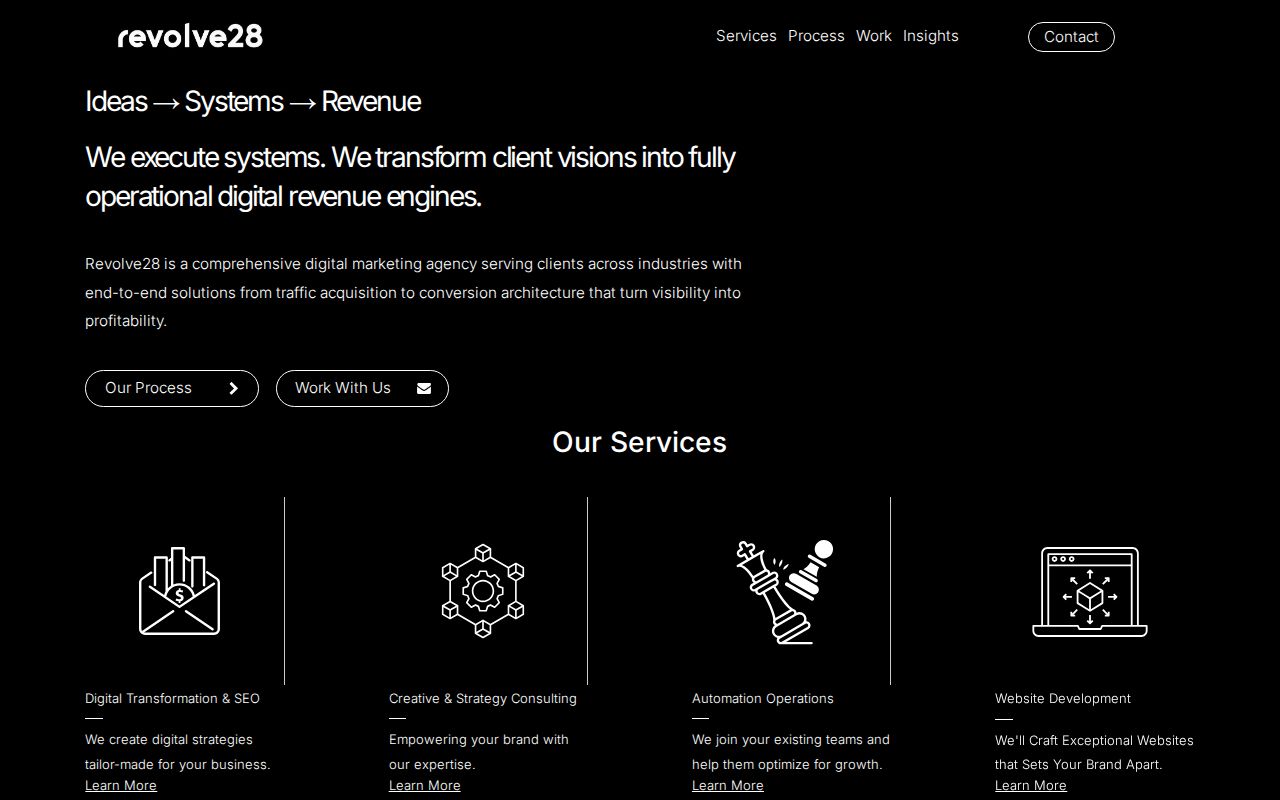Click 'Empowering your brand with' description
Screen dimensions: 1280x800
pyautogui.click(x=479, y=752)
